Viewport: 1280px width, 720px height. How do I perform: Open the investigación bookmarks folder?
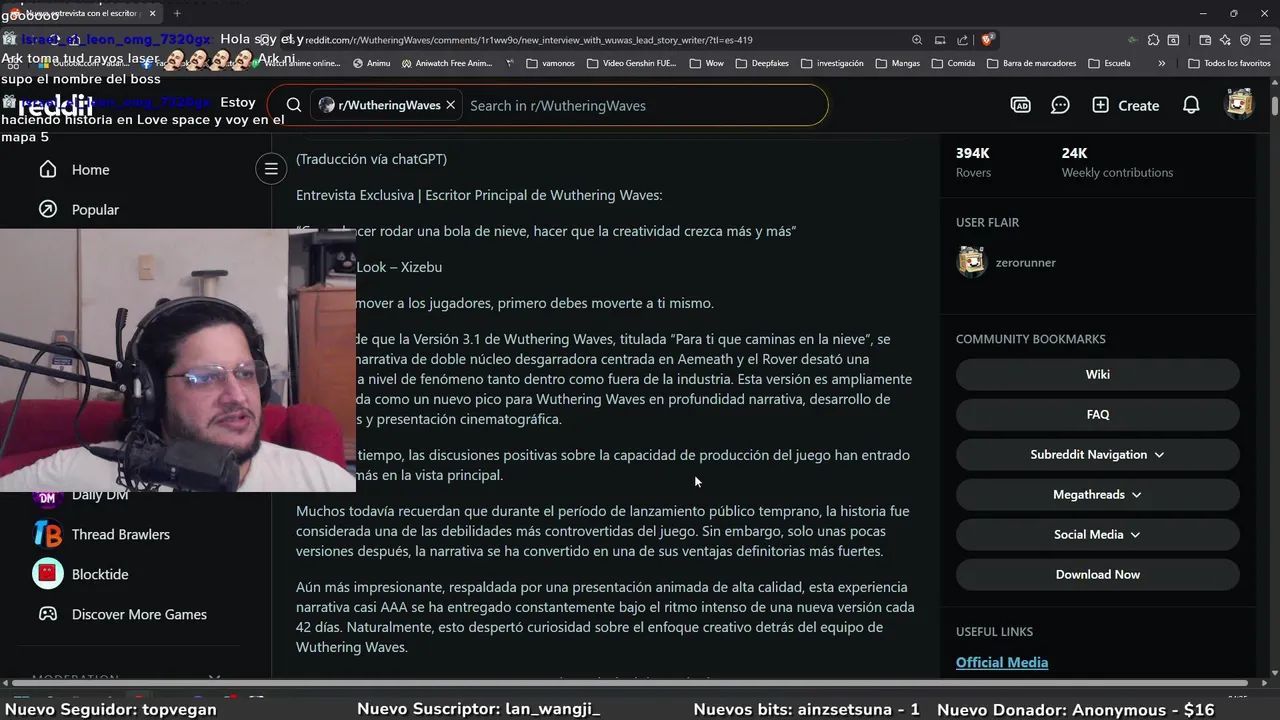[831, 63]
